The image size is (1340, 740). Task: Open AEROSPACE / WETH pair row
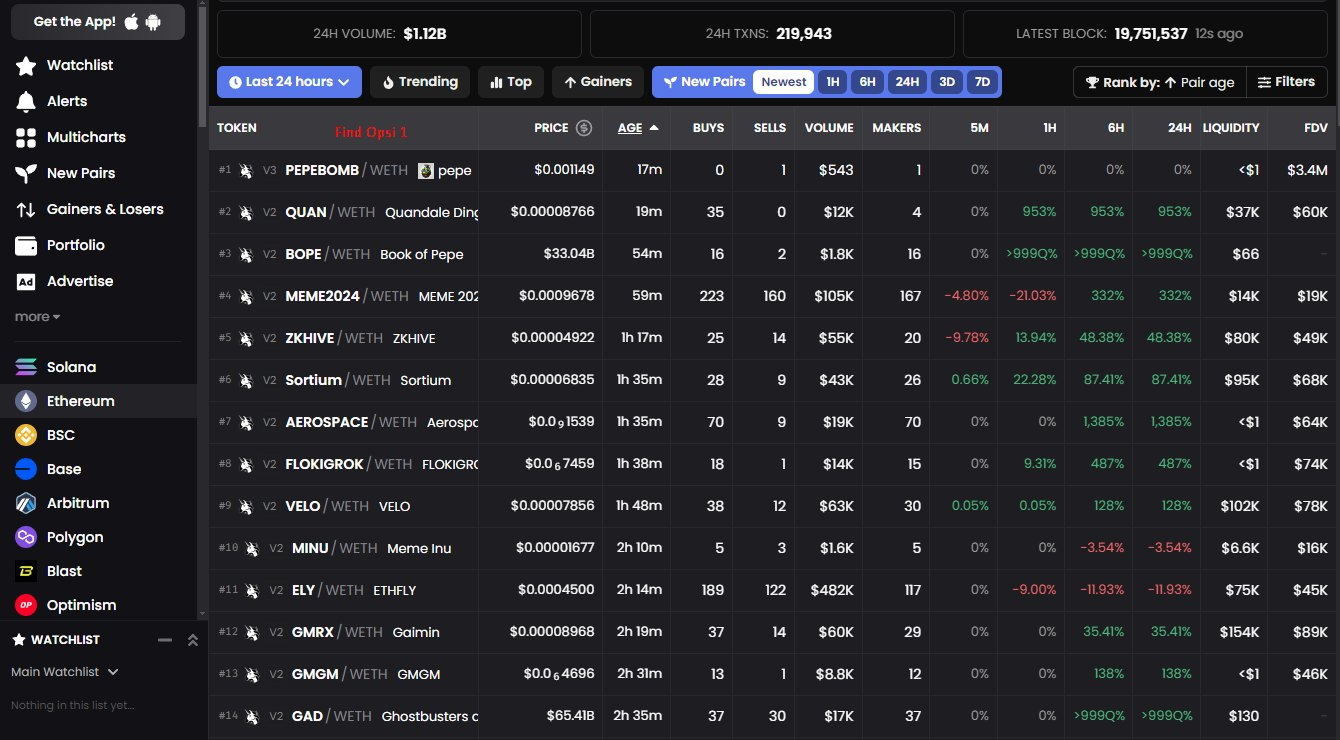tap(774, 422)
